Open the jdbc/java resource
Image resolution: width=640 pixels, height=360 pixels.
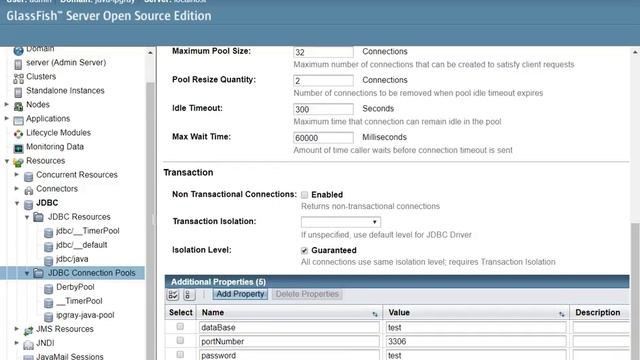click(x=72, y=259)
